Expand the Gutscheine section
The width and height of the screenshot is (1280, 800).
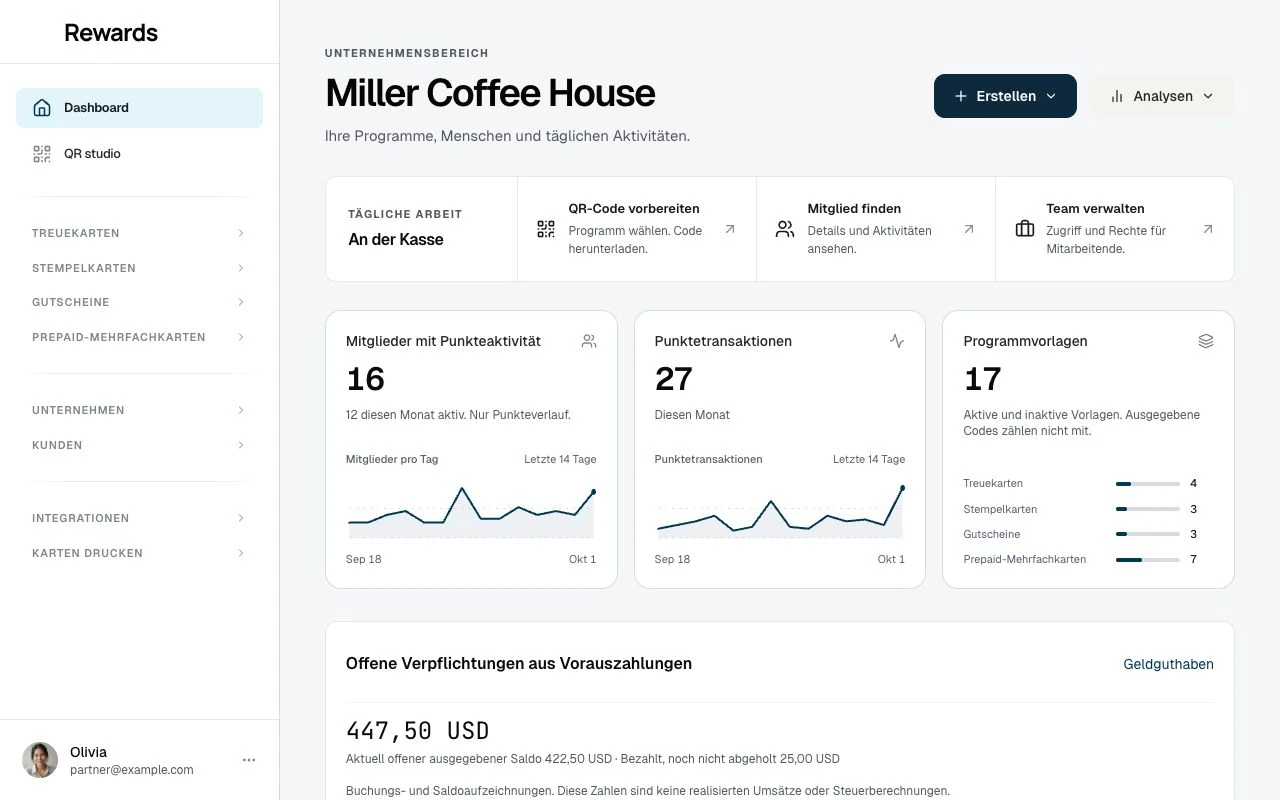(139, 302)
